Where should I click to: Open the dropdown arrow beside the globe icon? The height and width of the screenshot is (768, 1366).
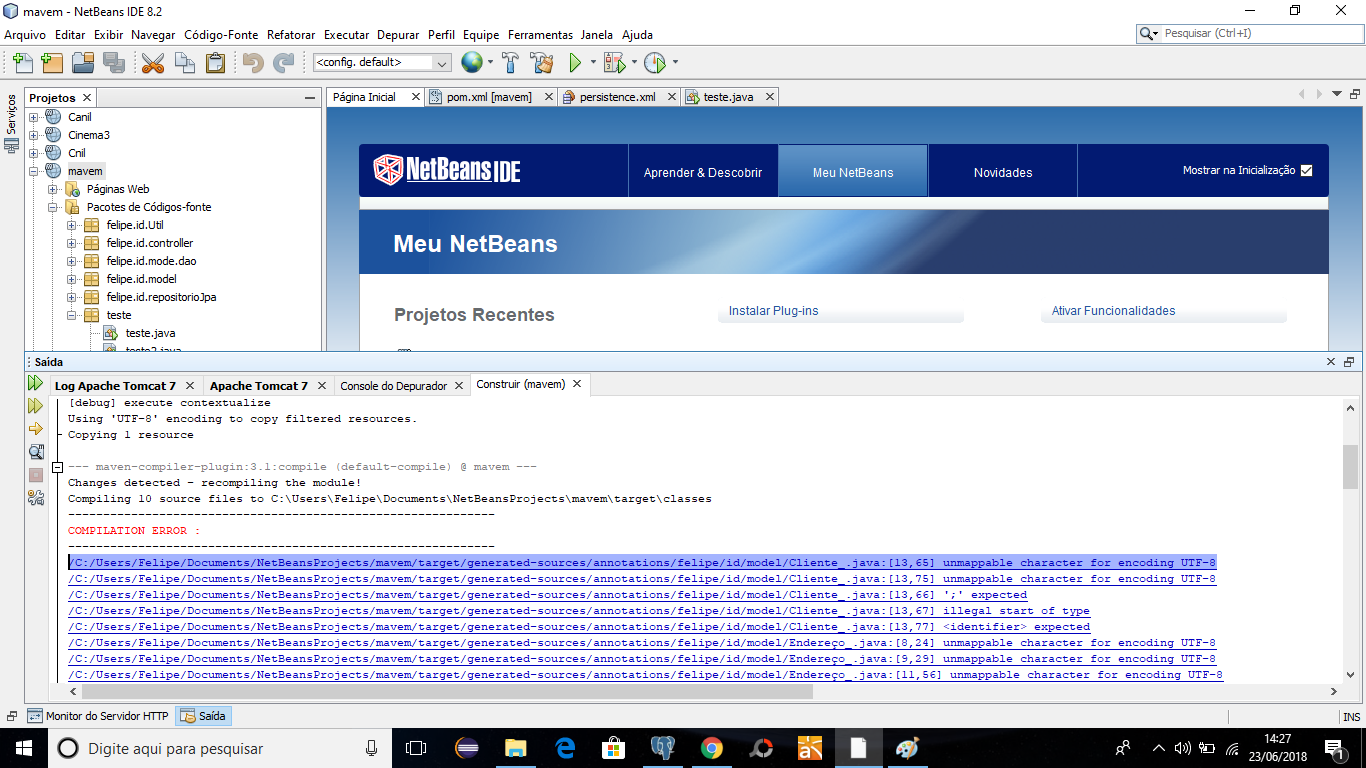click(x=491, y=62)
